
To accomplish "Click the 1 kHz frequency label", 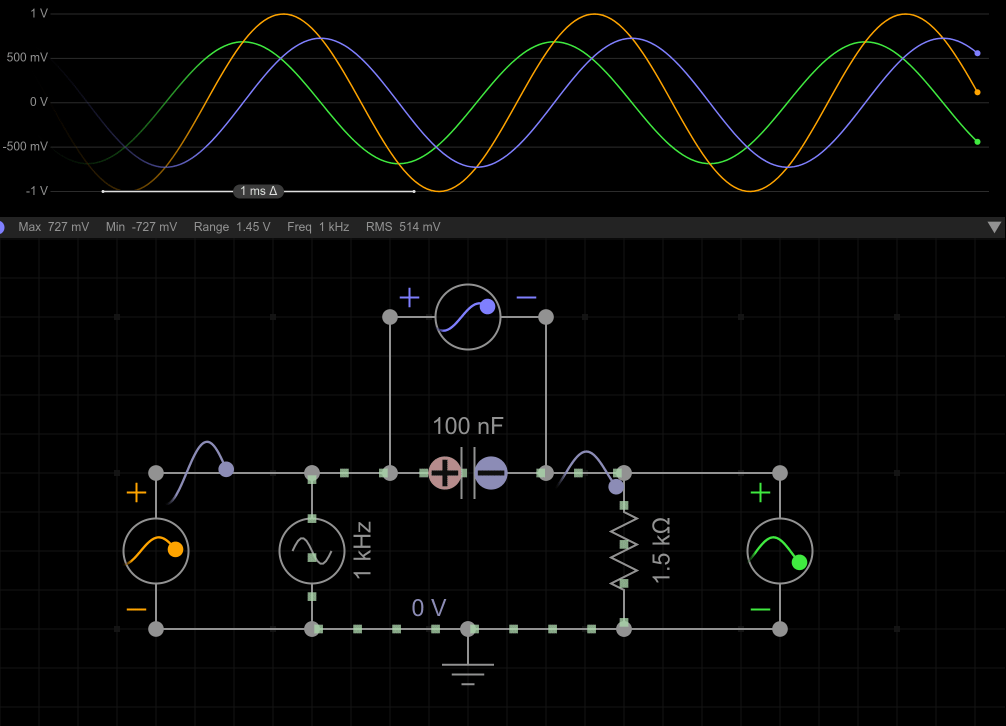I will click(x=362, y=550).
